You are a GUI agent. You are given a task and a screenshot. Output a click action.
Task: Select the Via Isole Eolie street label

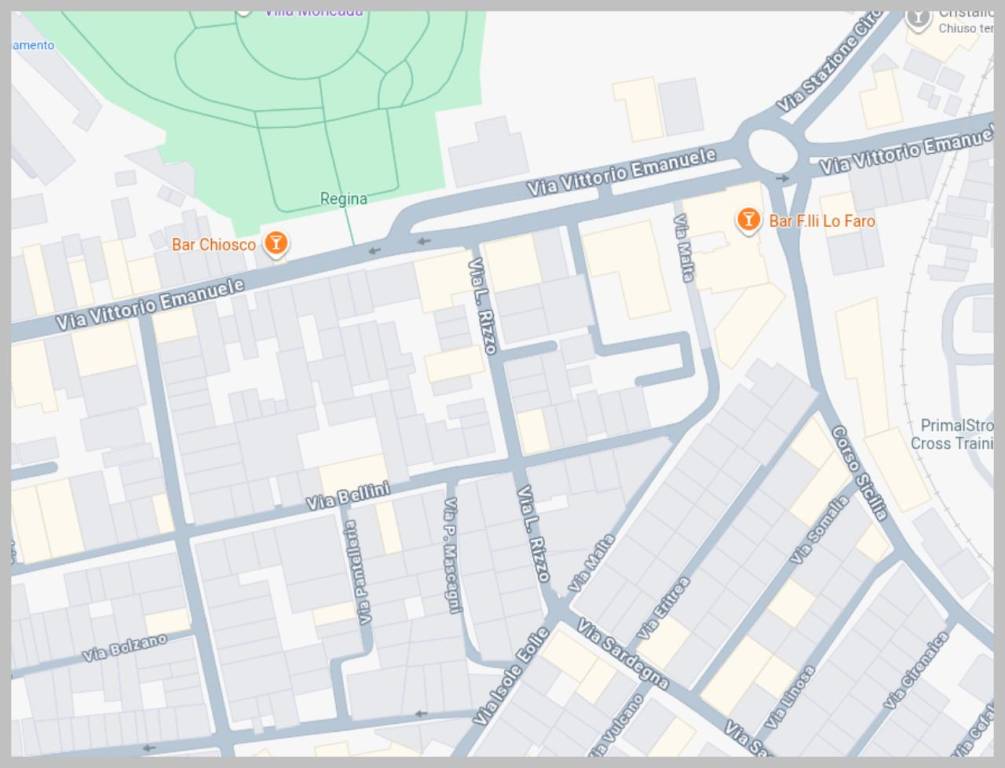tap(511, 677)
